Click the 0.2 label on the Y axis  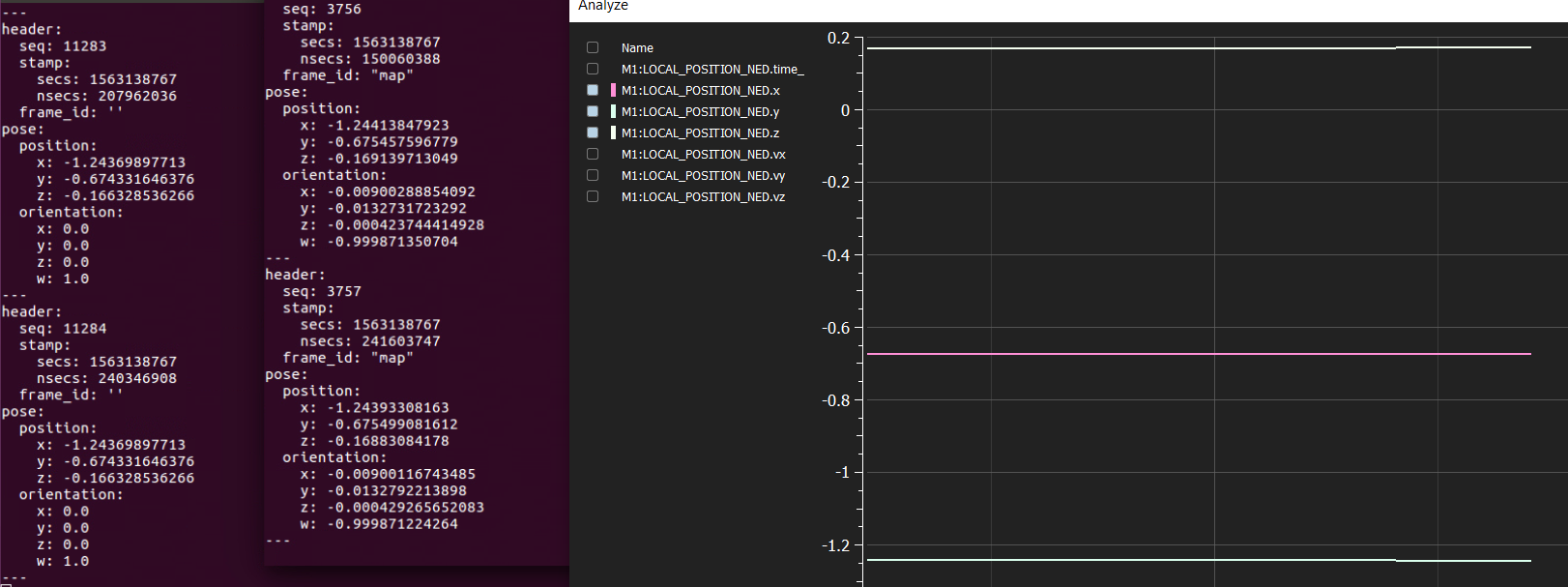pos(838,38)
